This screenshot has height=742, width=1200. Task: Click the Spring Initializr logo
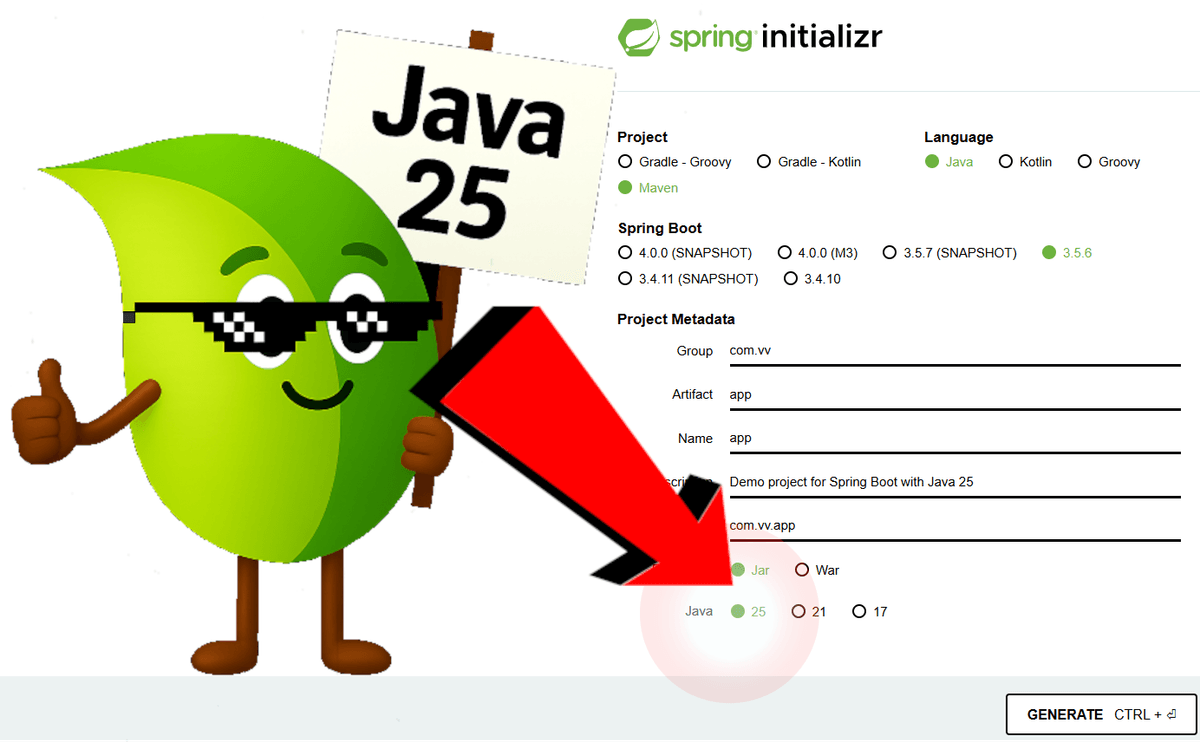[750, 37]
